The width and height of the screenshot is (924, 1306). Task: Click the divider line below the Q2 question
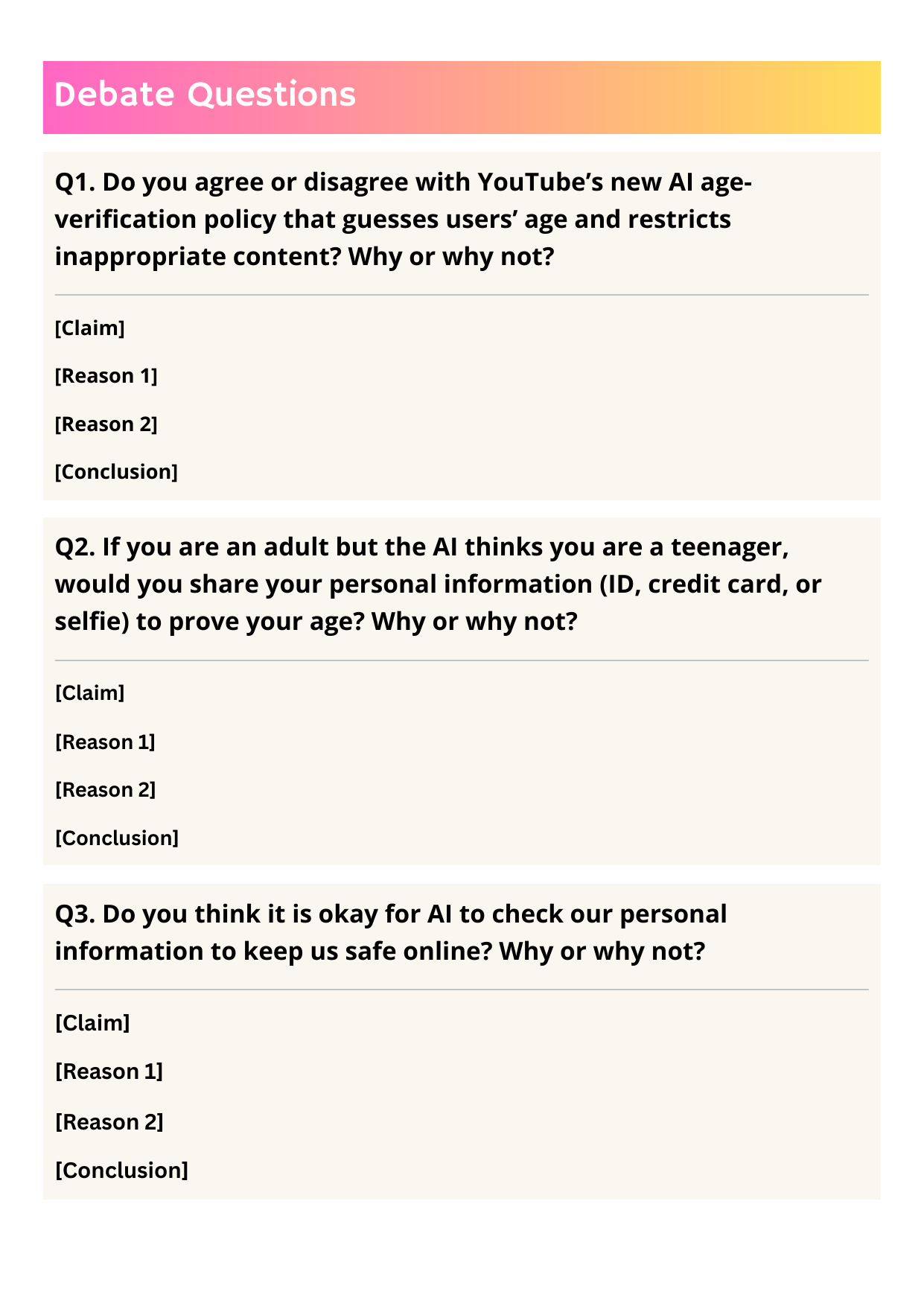click(462, 660)
